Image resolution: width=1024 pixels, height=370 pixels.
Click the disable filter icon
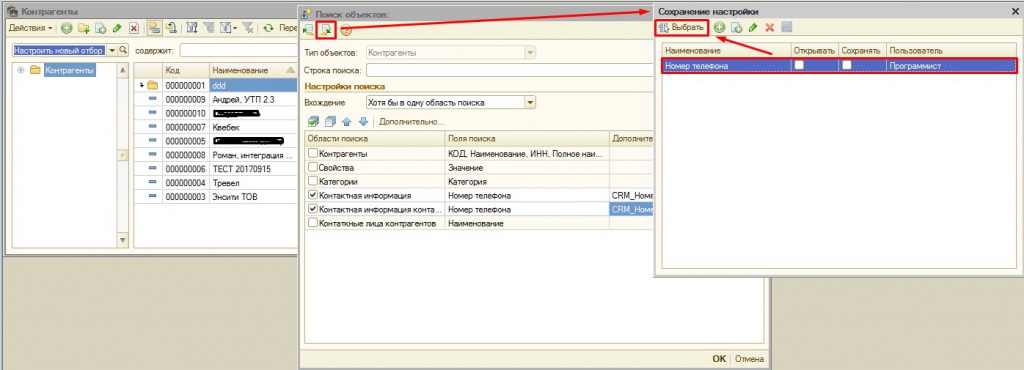pyautogui.click(x=248, y=28)
